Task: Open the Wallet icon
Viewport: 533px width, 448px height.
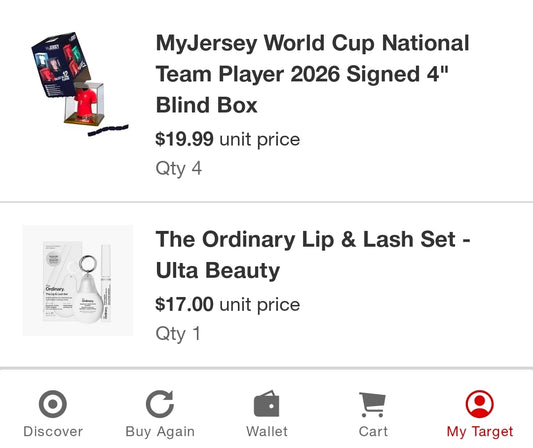Action: pyautogui.click(x=267, y=404)
